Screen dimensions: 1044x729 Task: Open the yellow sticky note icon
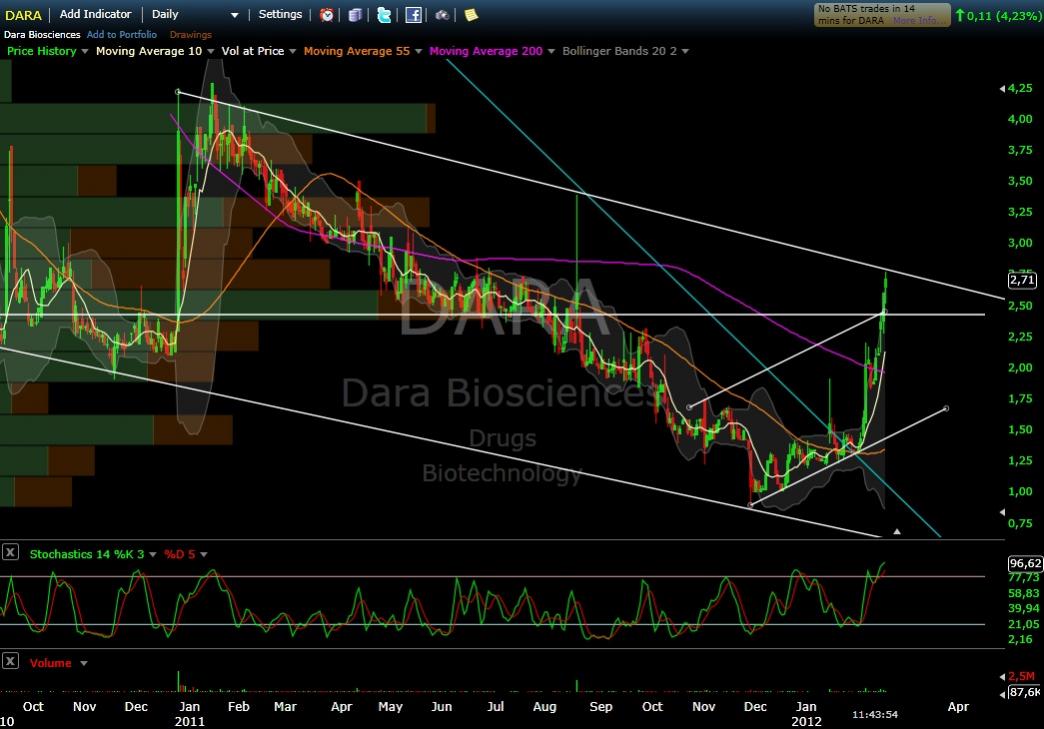point(470,15)
